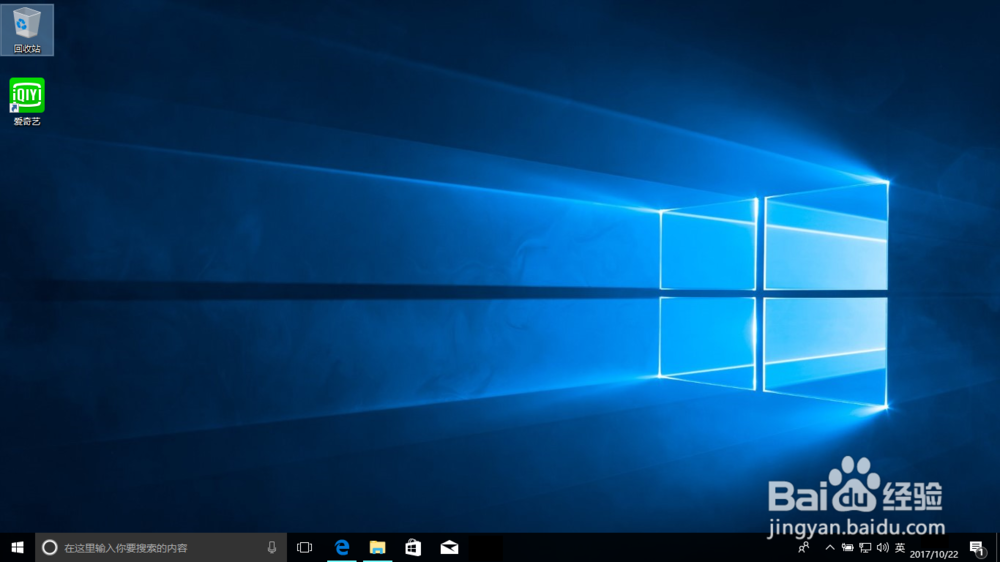
Task: Open File Explorer from taskbar
Action: (x=378, y=547)
